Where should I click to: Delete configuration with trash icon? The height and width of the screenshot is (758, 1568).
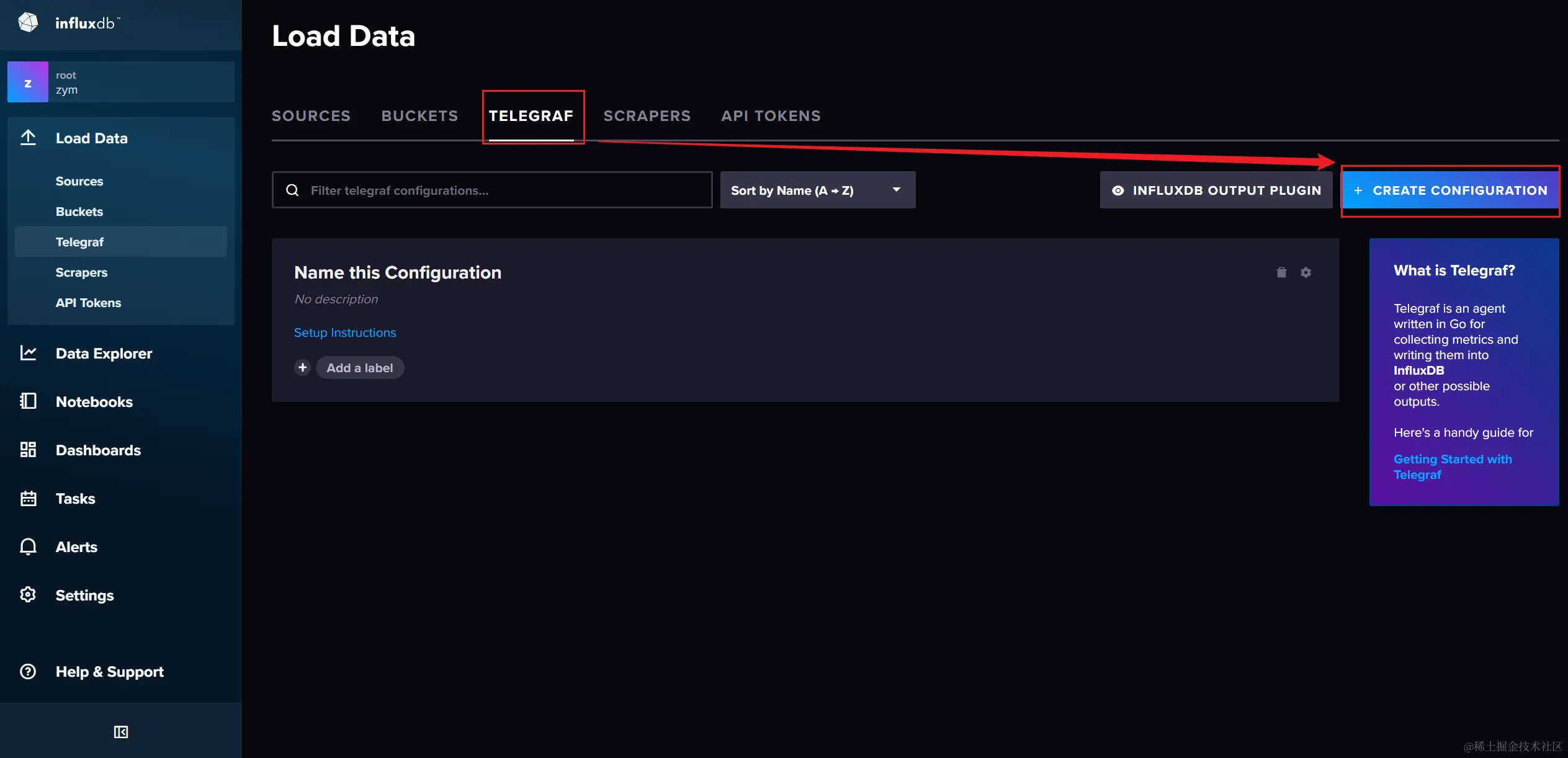point(1281,272)
